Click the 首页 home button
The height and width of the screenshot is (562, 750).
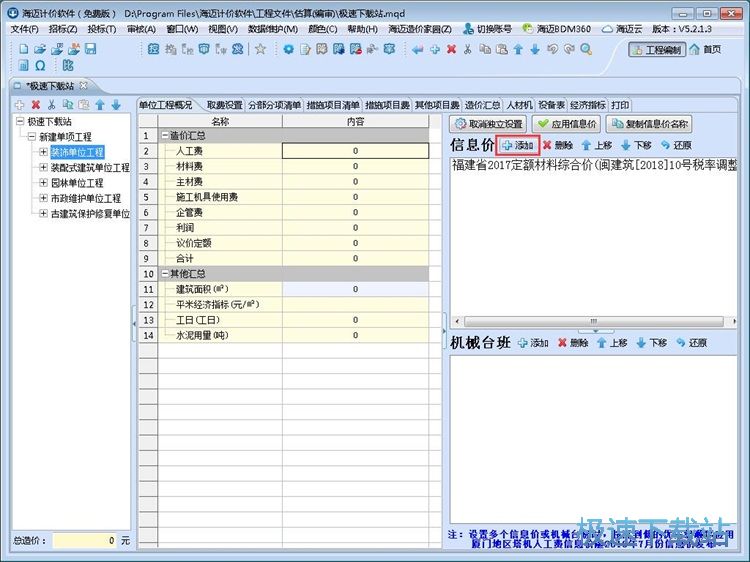(x=706, y=49)
